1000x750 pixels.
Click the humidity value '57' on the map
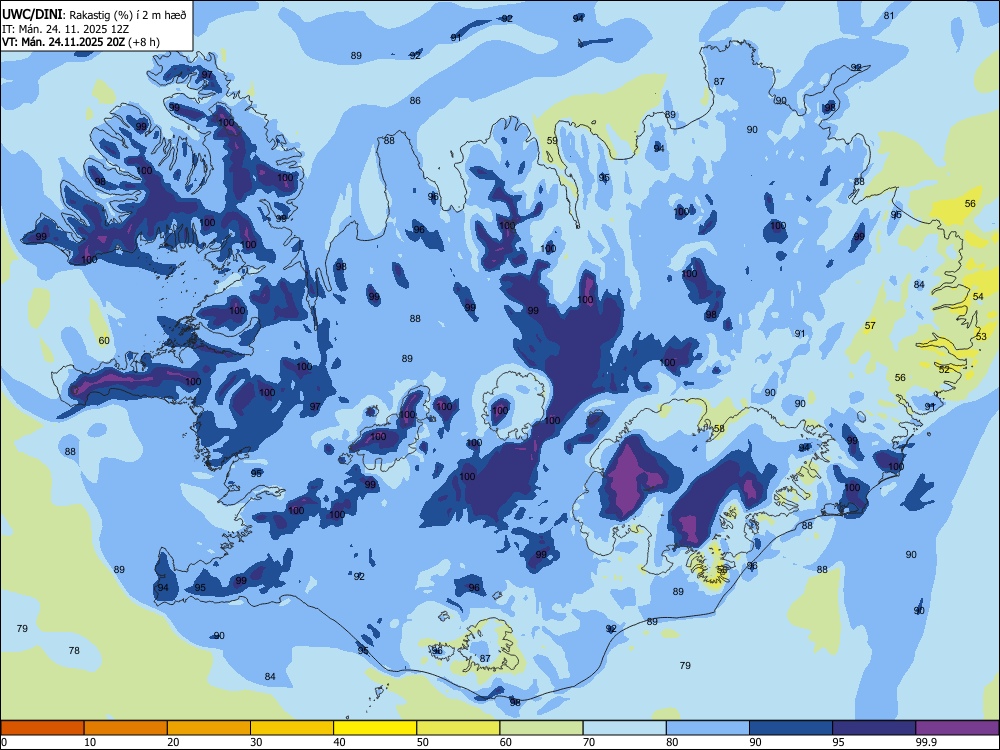[870, 325]
